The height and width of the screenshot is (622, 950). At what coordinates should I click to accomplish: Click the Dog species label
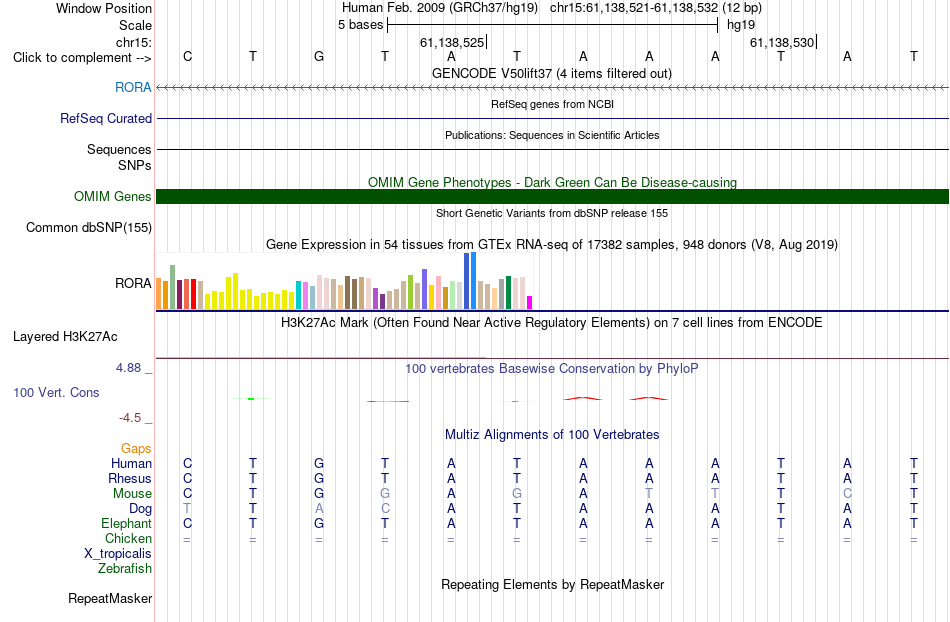(x=141, y=509)
